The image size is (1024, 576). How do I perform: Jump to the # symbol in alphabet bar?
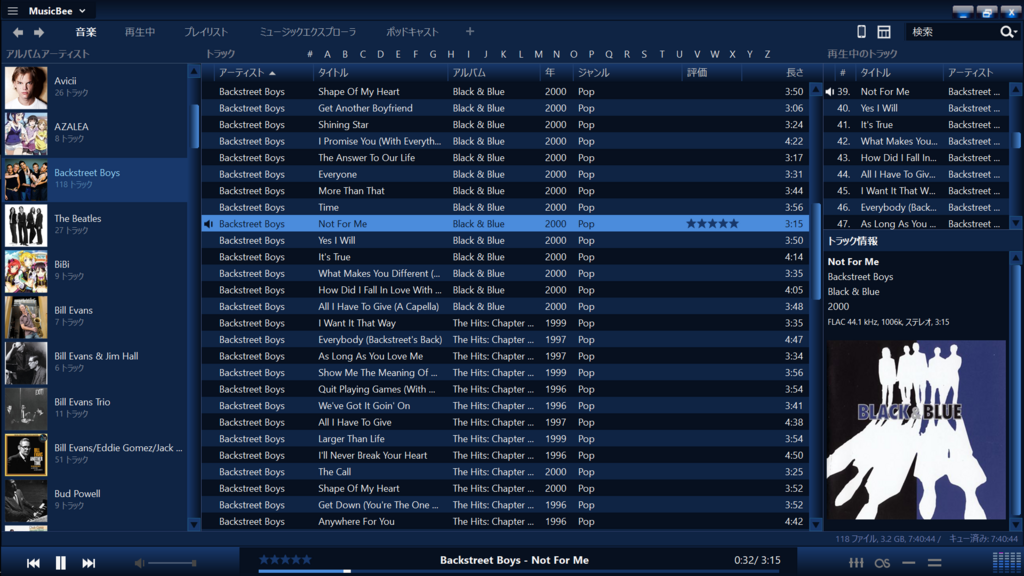[310, 54]
